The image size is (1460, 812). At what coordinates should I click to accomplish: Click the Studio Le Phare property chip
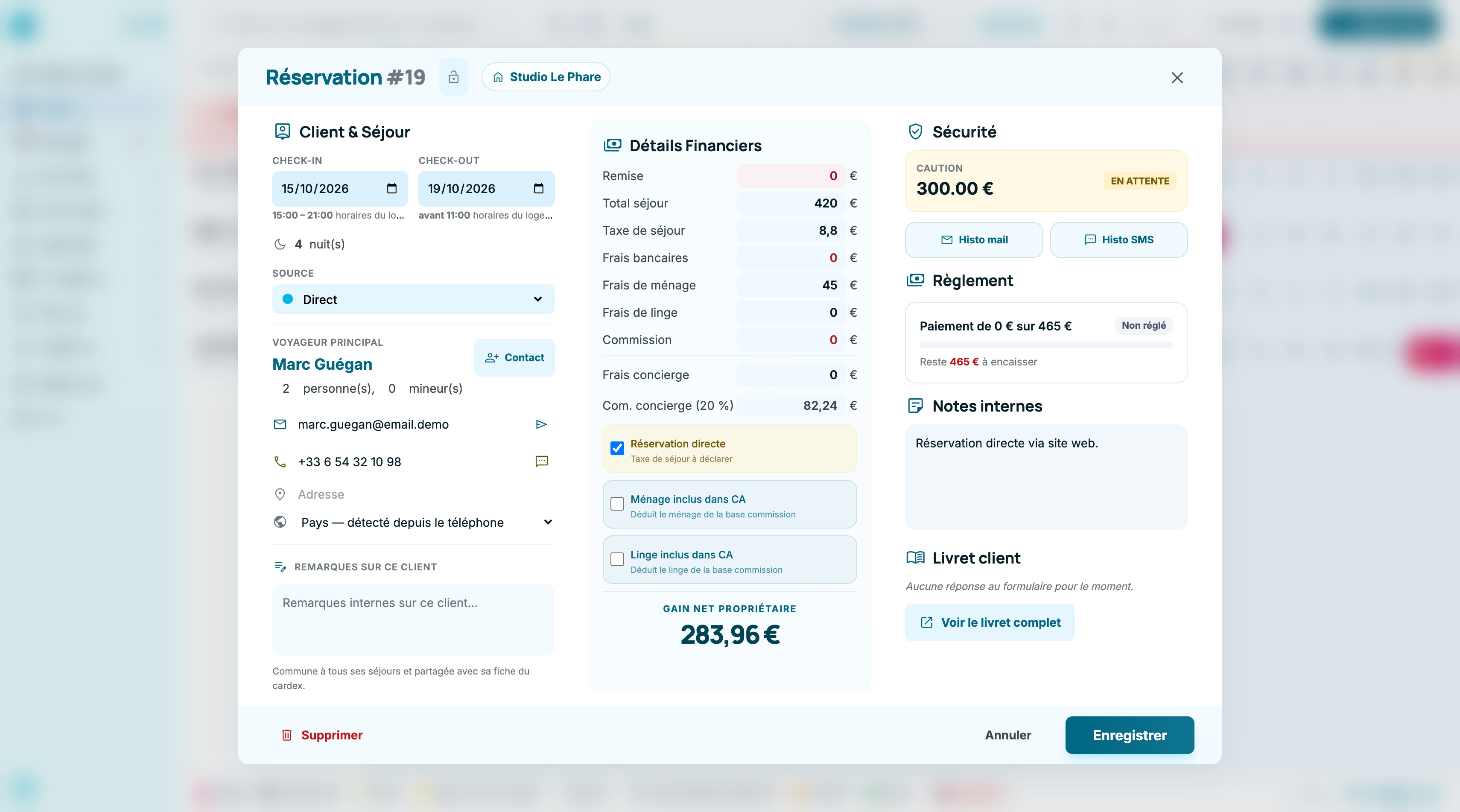[546, 77]
